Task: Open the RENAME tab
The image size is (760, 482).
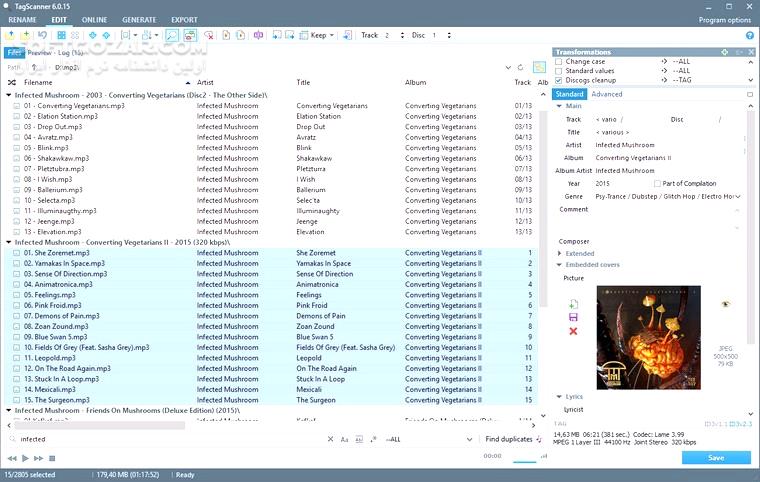Action: [22, 20]
